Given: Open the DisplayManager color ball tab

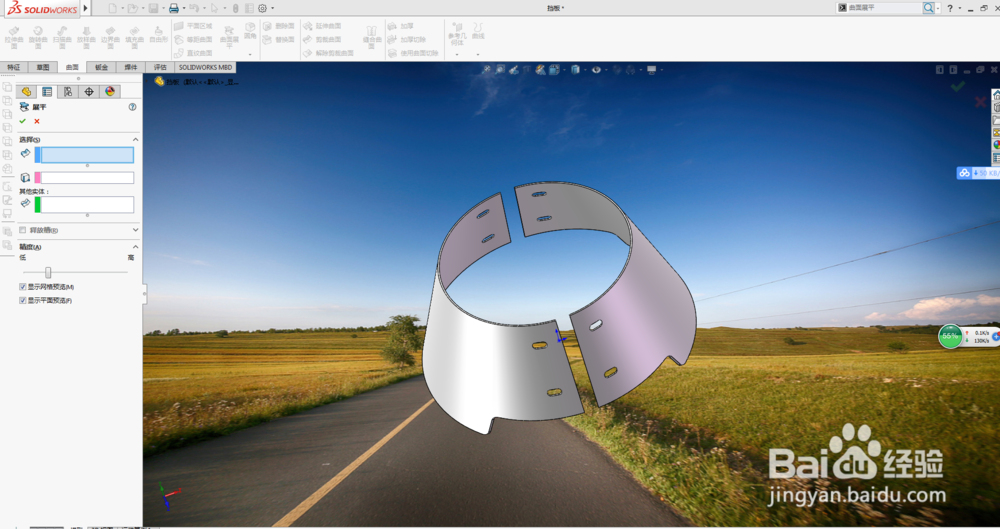Looking at the screenshot, I should point(110,92).
